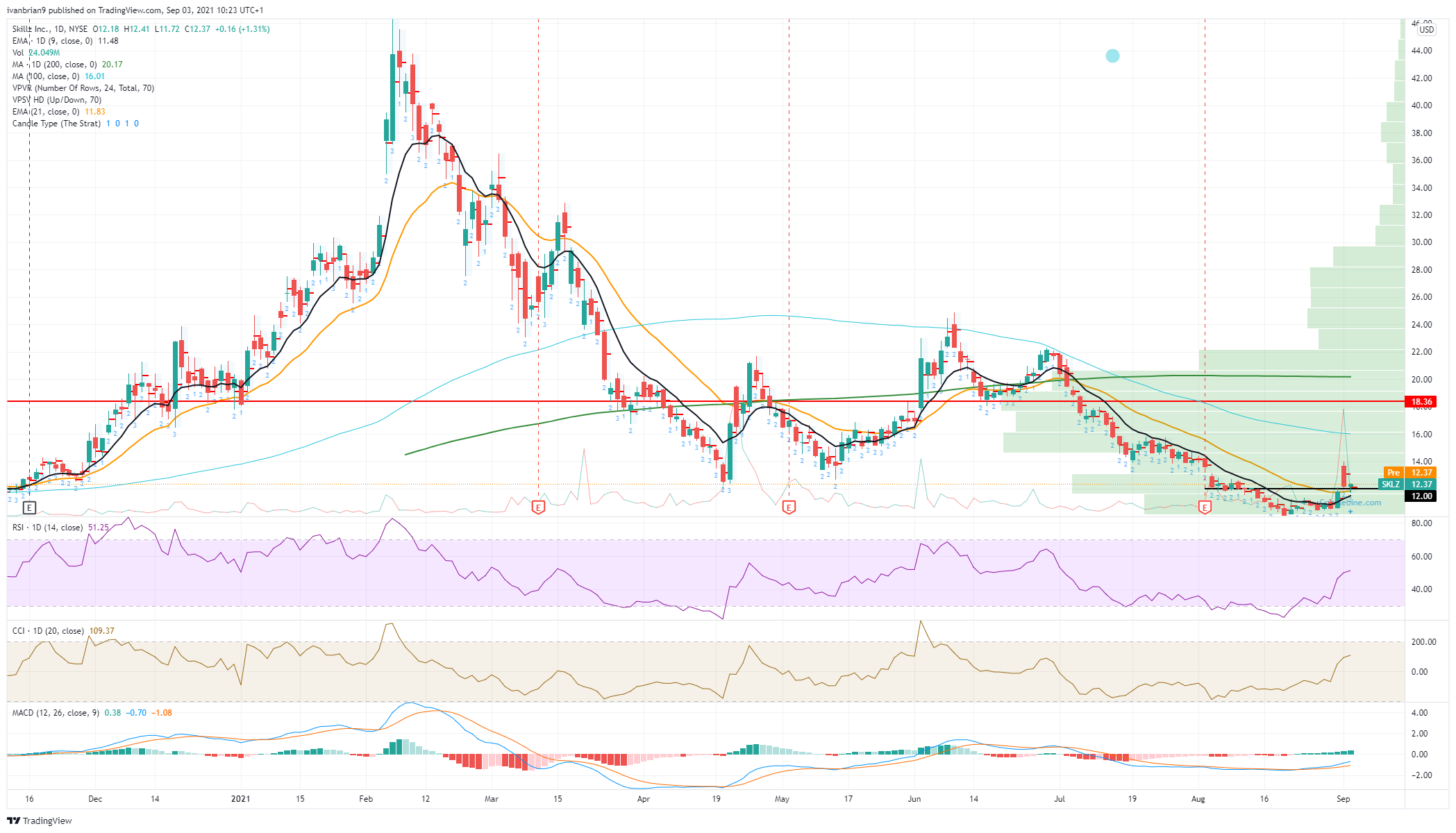Click the USD label atop the price scale
Image resolution: width=1456 pixels, height=833 pixels.
coord(1425,31)
